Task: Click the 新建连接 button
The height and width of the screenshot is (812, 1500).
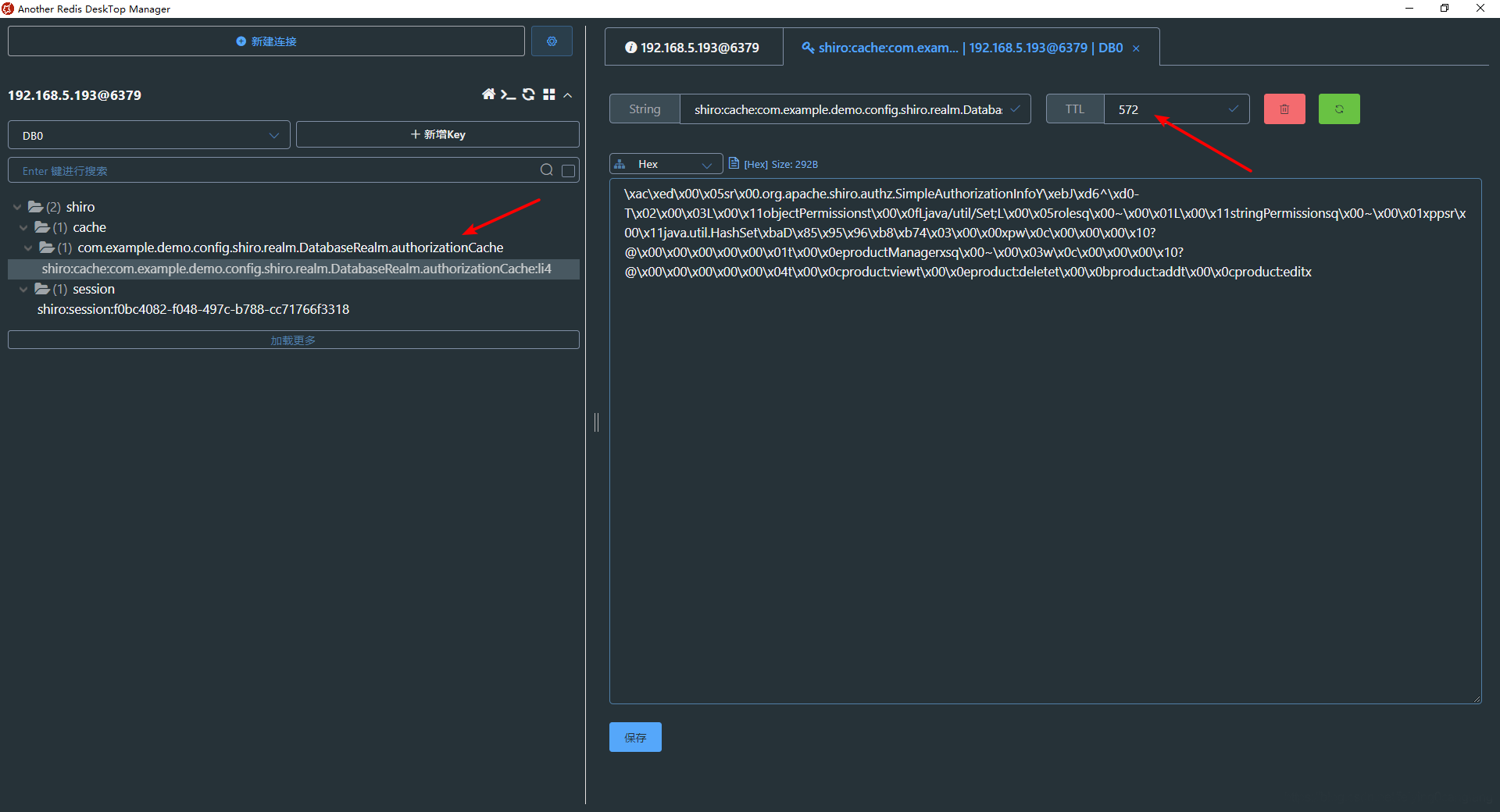Action: point(266,41)
